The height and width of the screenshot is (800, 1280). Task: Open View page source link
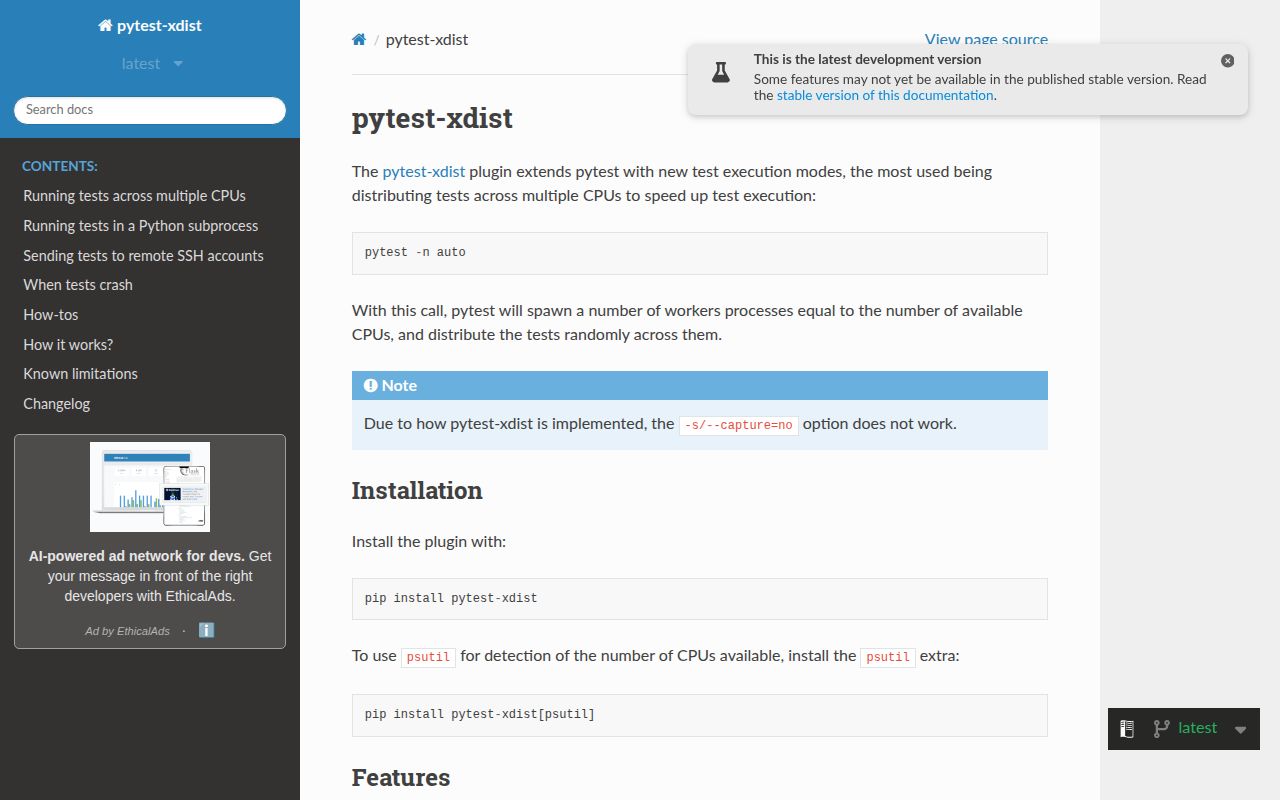tap(986, 40)
